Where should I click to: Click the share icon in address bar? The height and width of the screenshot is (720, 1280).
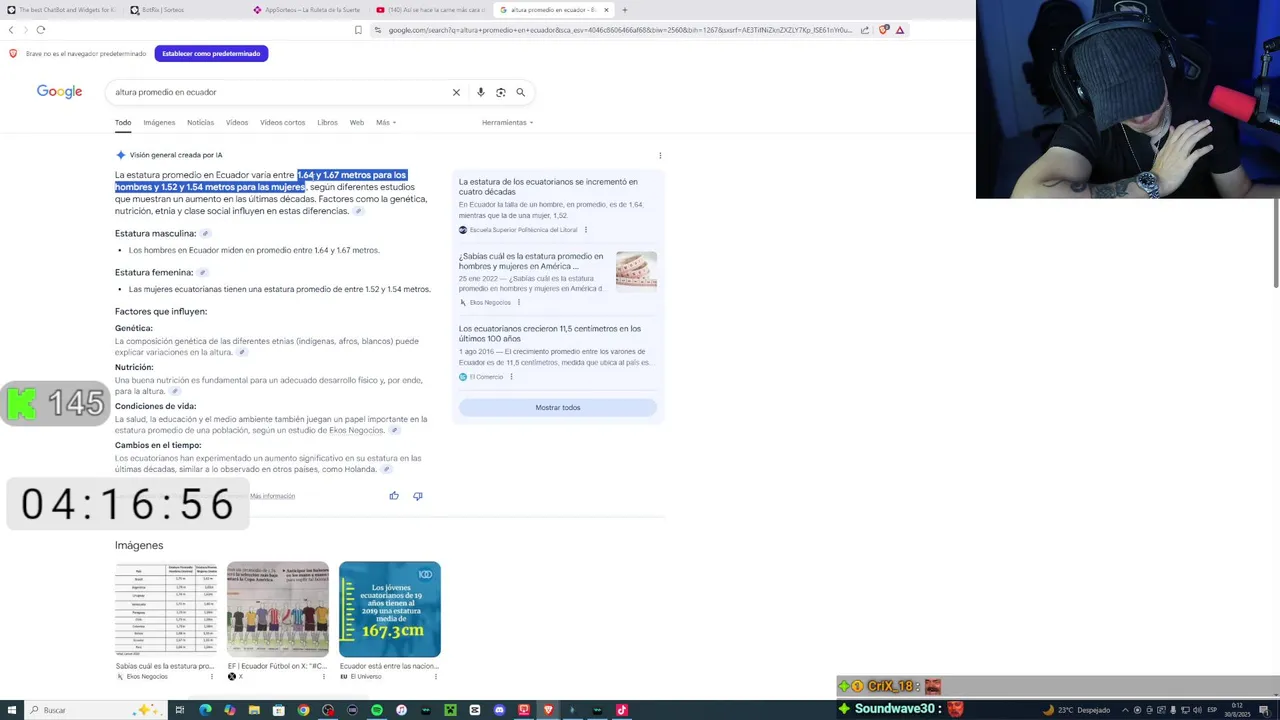click(865, 30)
